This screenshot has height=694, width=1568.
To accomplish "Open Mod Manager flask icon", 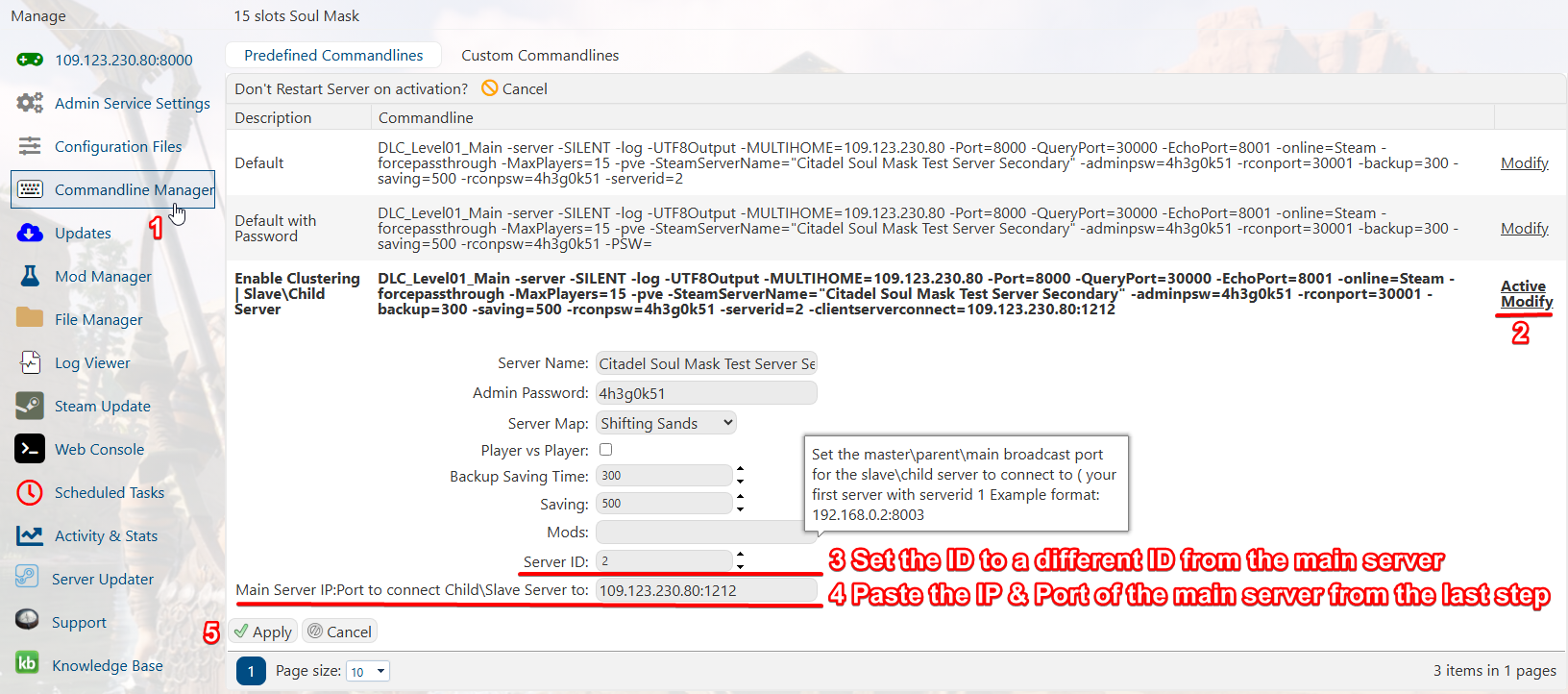I will [30, 276].
